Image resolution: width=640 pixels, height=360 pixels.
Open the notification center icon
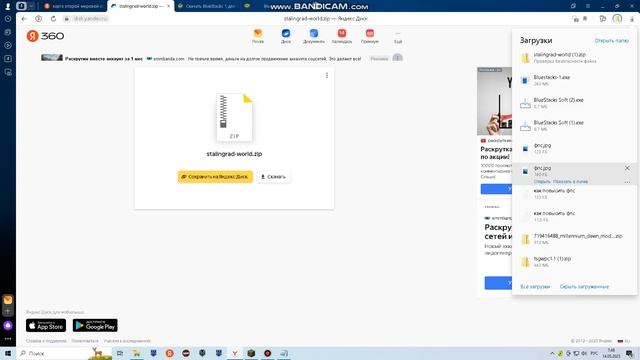point(629,353)
